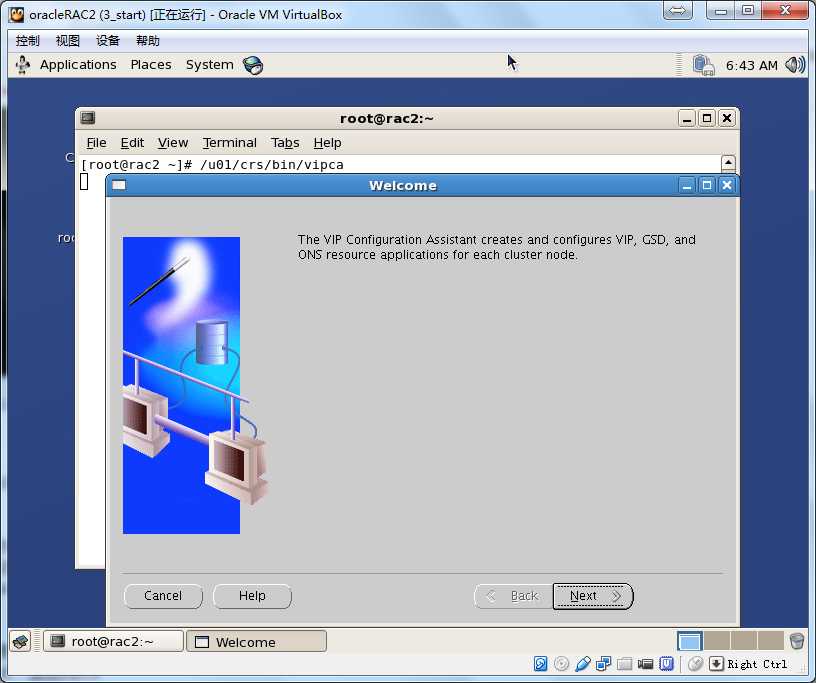Open the terminal View menu

(173, 143)
